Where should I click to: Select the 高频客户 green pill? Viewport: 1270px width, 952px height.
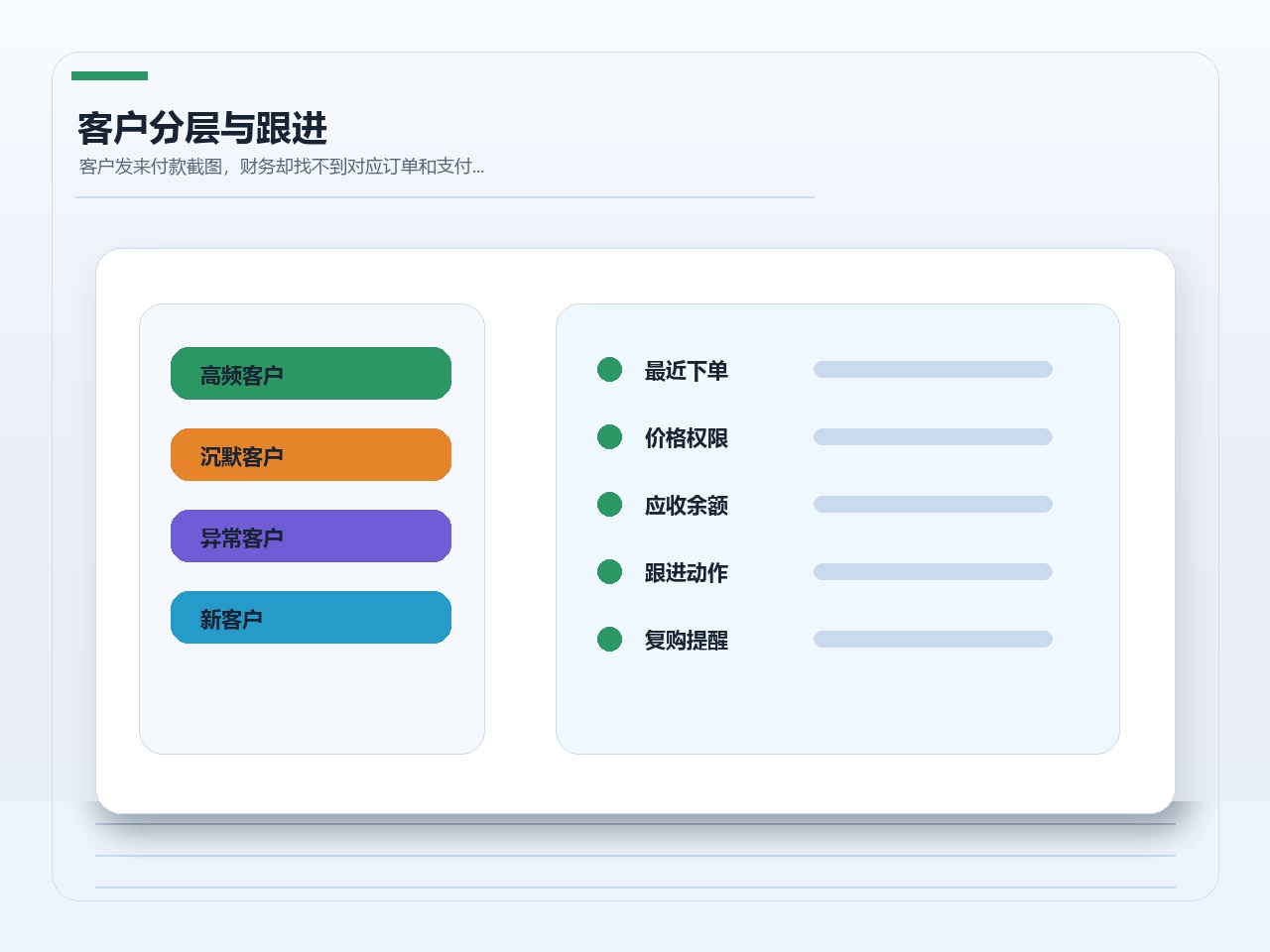click(311, 374)
